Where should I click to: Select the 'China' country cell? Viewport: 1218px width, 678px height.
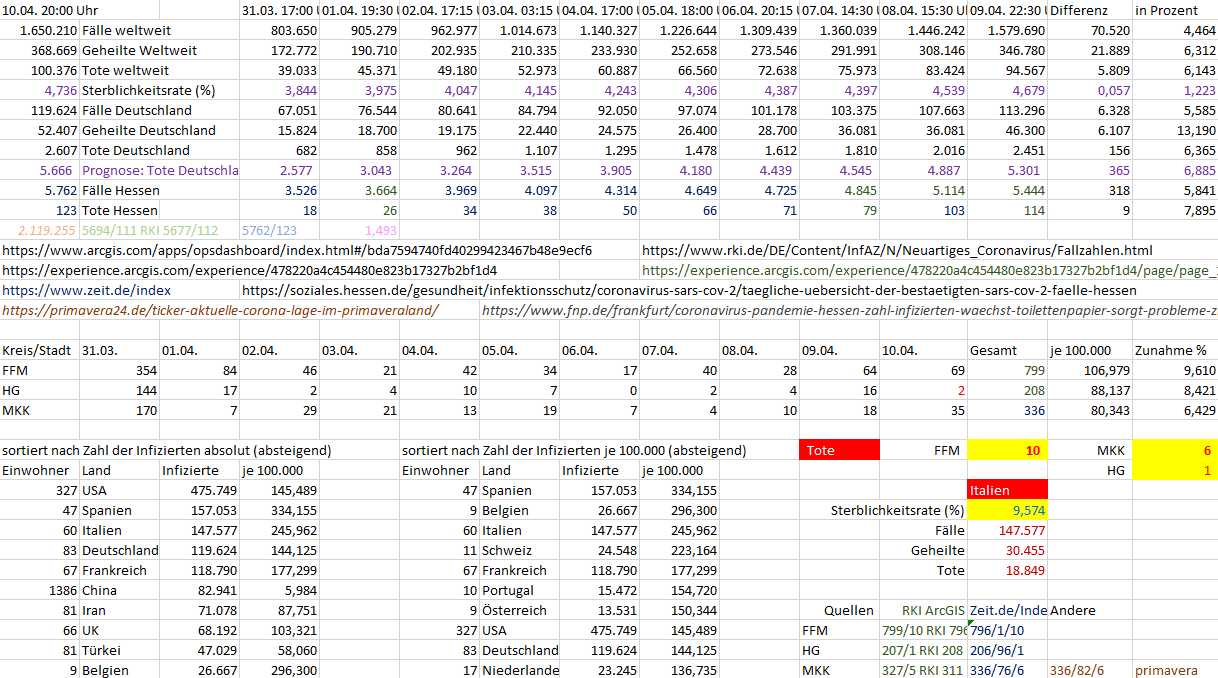100,590
